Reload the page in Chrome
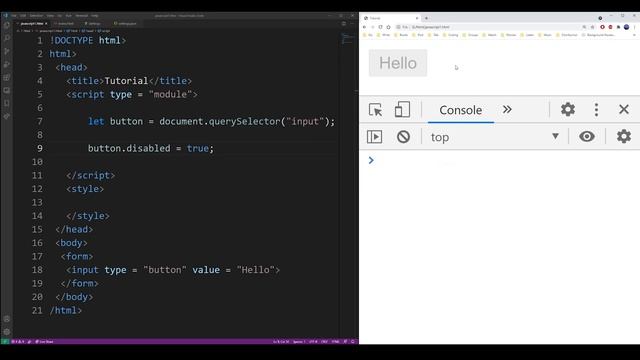The height and width of the screenshot is (360, 640). (x=380, y=27)
